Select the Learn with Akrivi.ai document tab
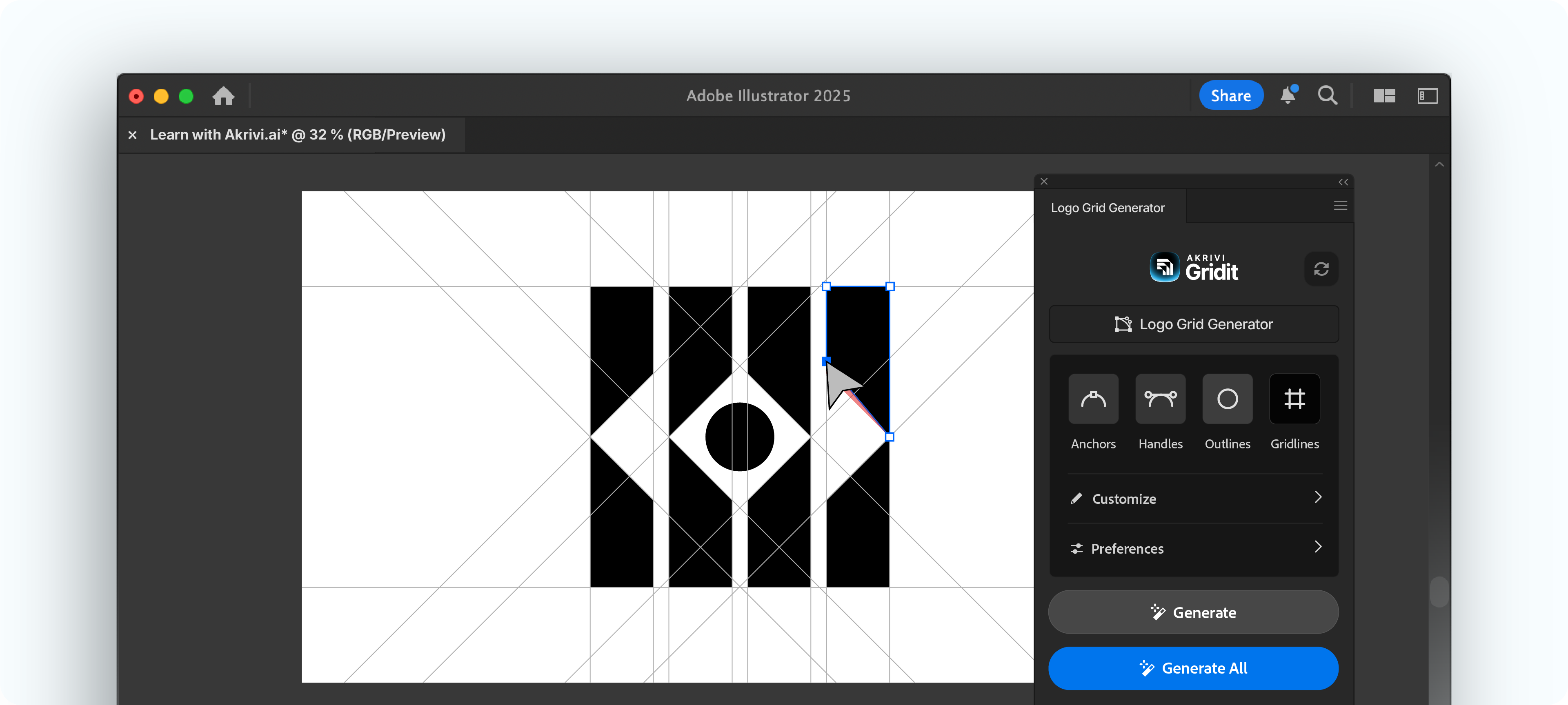Image resolution: width=1568 pixels, height=705 pixels. pos(298,134)
